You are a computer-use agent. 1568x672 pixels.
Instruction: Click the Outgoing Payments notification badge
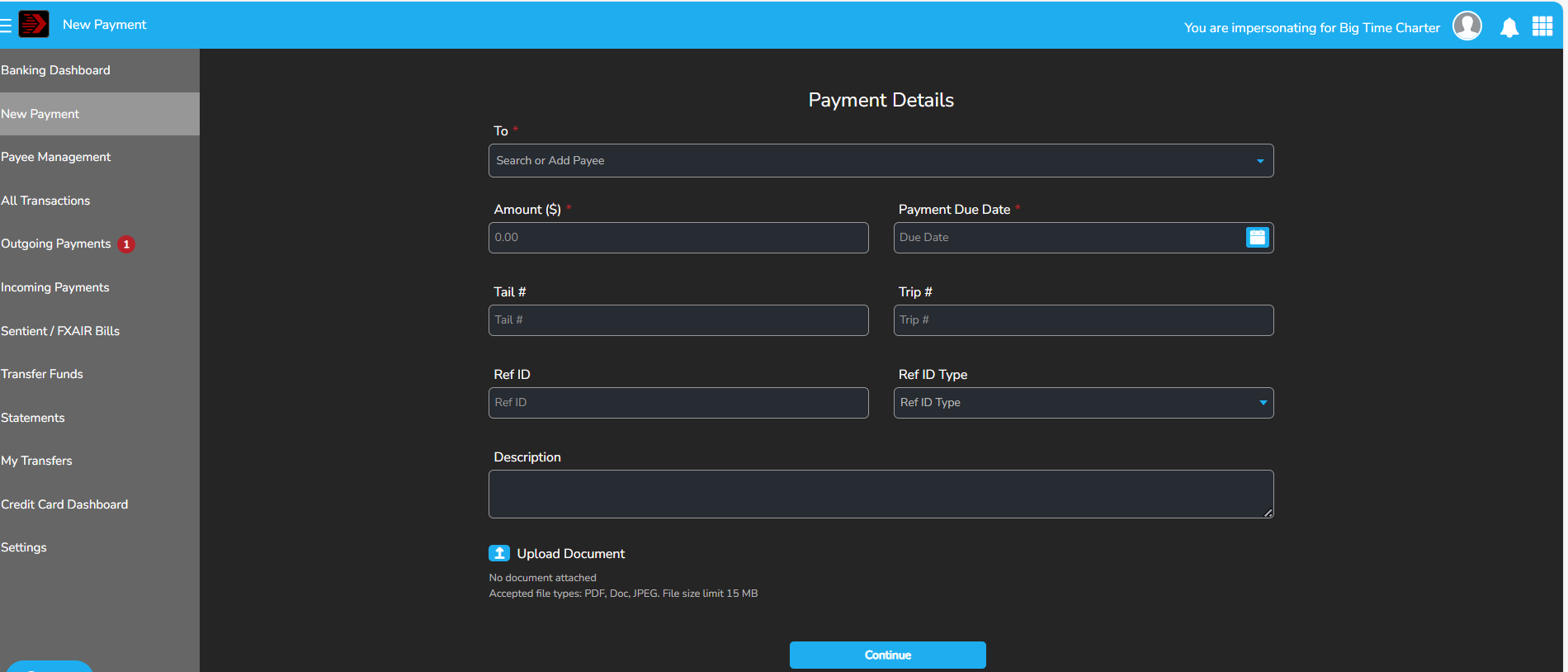(126, 244)
